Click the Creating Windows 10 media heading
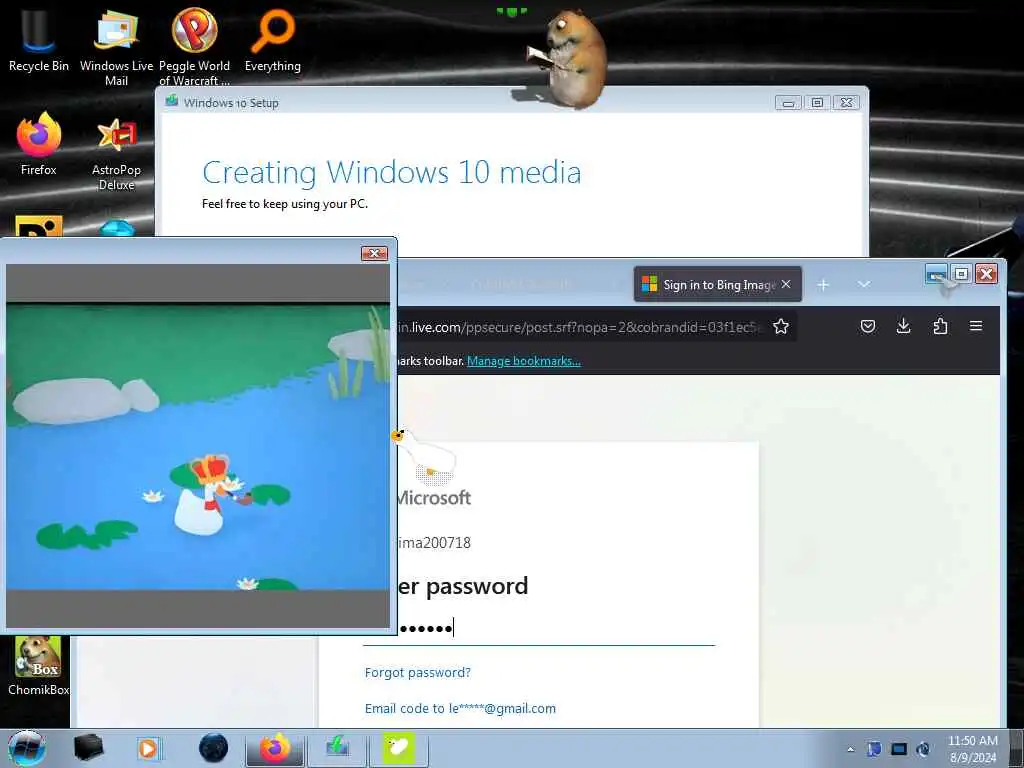 [391, 173]
